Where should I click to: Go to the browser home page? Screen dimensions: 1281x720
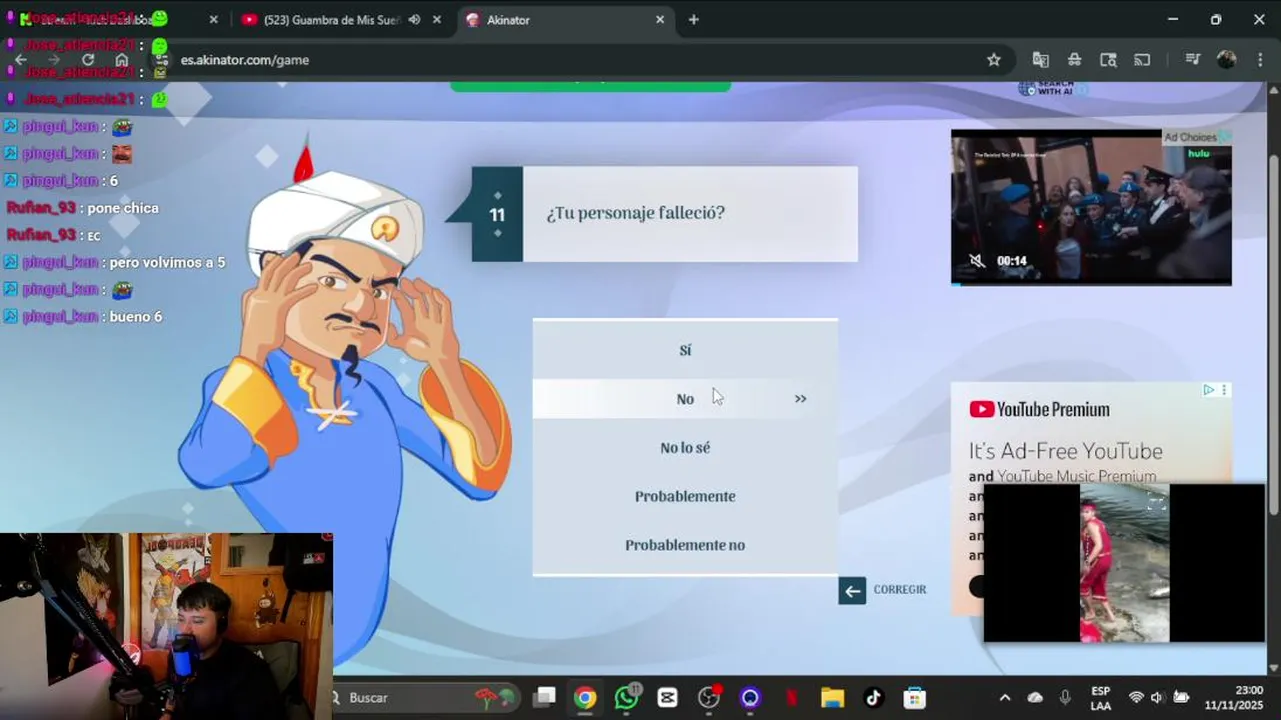click(x=121, y=60)
